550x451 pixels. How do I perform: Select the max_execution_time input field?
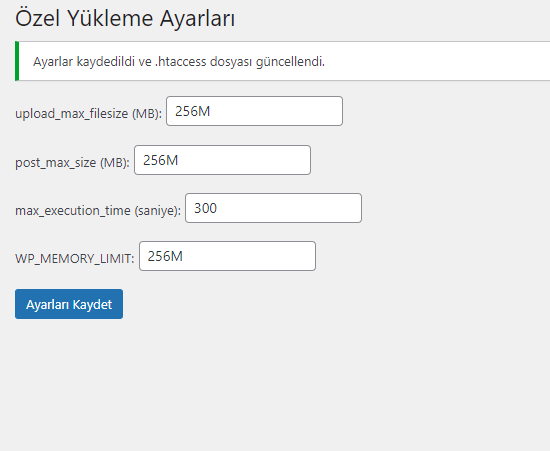pos(273,208)
